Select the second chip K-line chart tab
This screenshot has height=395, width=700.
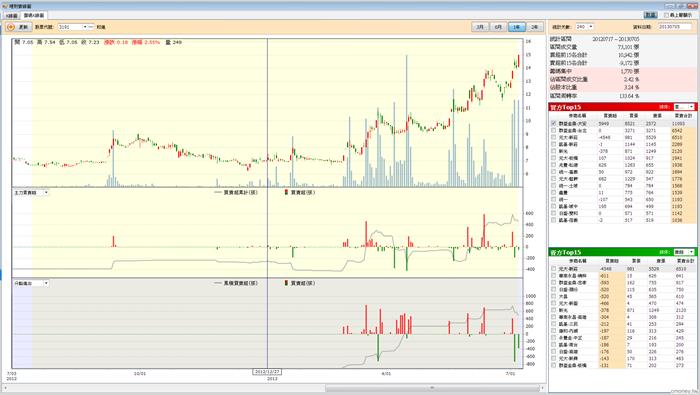tap(34, 15)
